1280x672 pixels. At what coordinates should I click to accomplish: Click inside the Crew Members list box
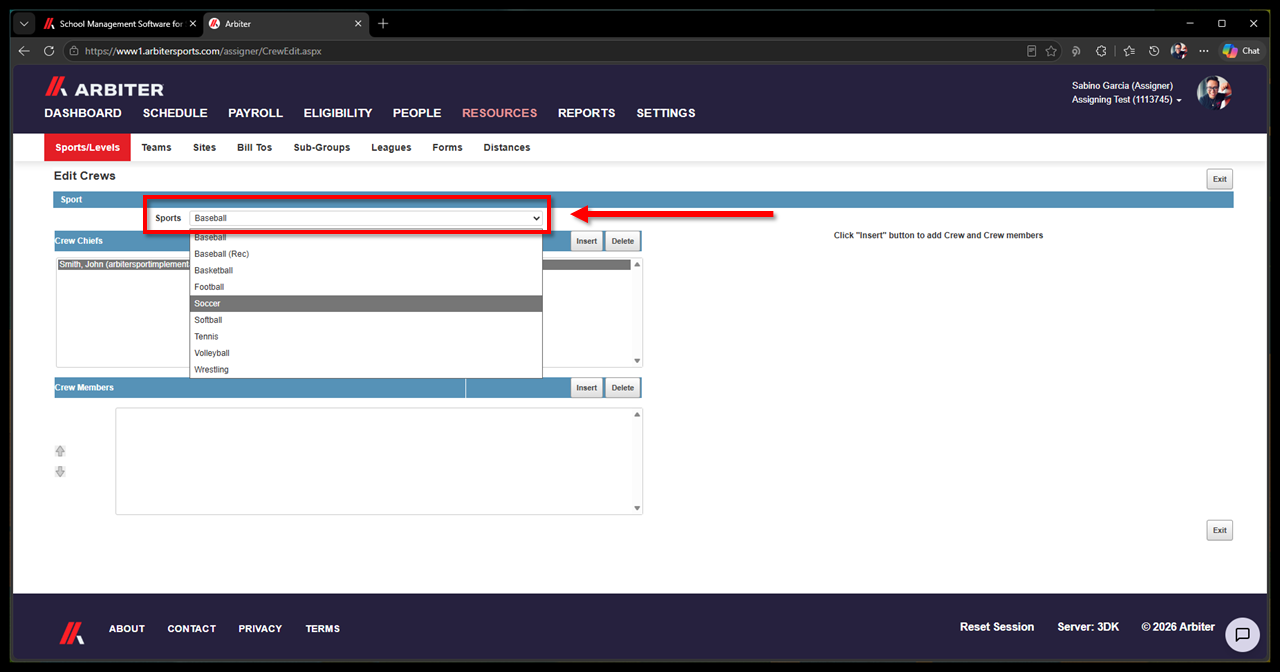click(x=379, y=461)
